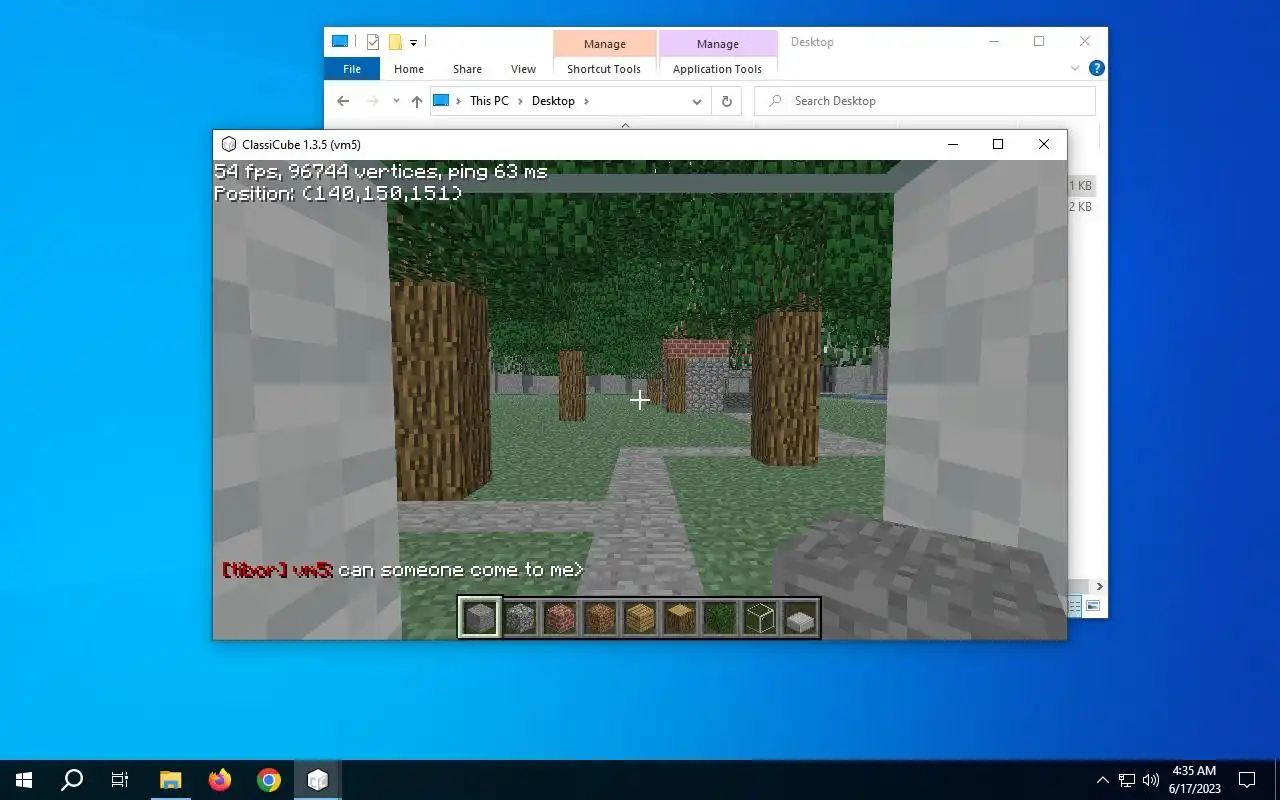Click Desktop in the address path
Viewport: 1280px width, 800px height.
click(x=553, y=101)
